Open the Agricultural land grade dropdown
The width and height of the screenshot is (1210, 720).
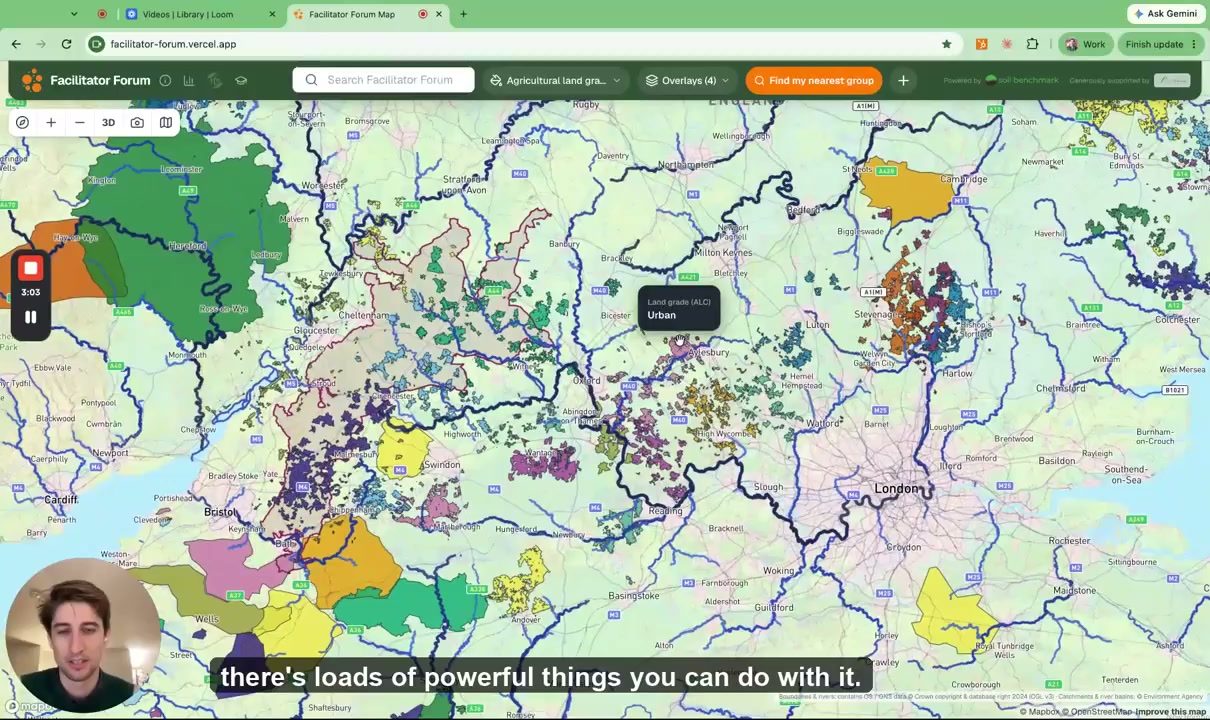coord(555,80)
